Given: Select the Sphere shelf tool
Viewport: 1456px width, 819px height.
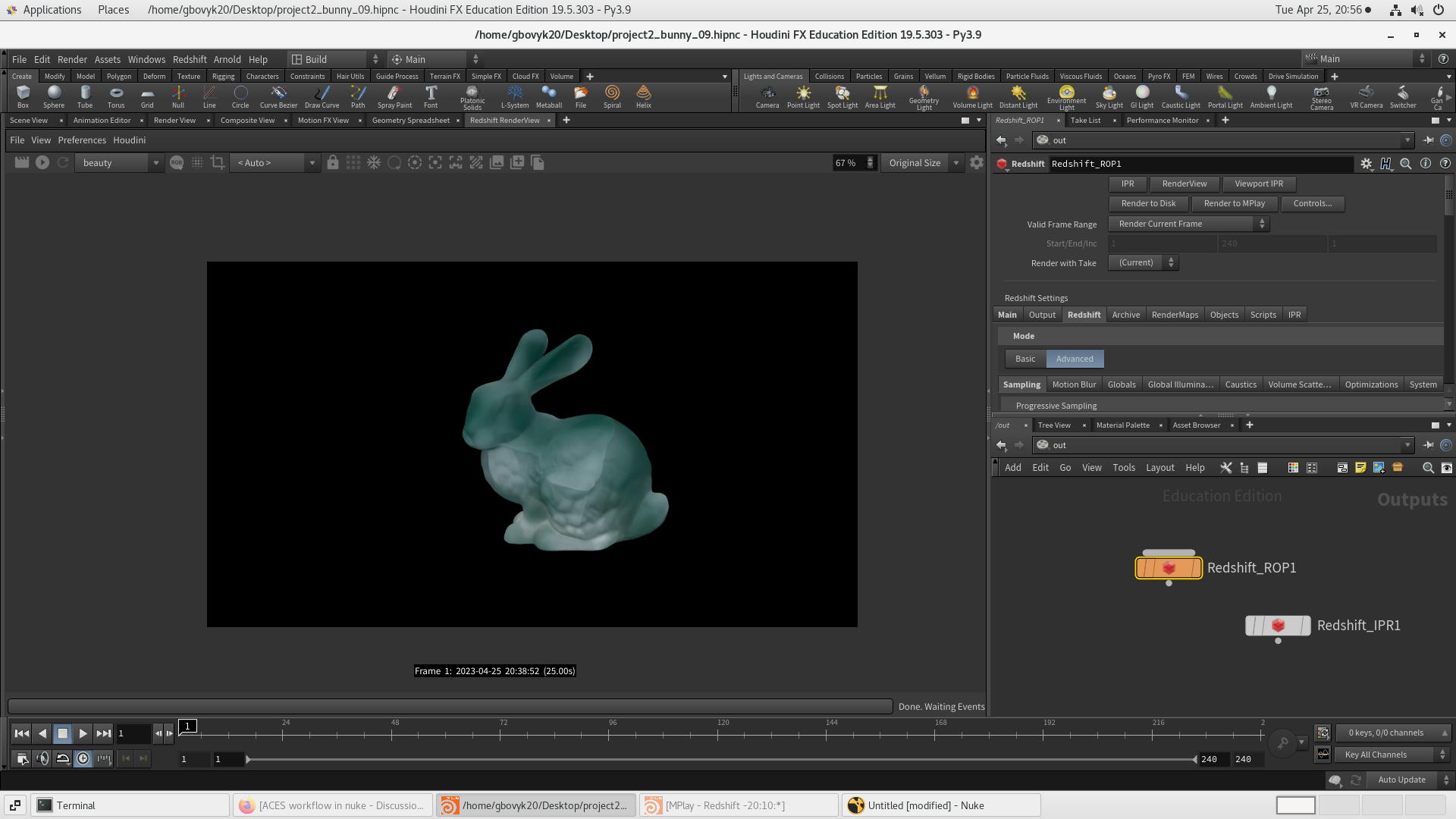Looking at the screenshot, I should pos(54,96).
